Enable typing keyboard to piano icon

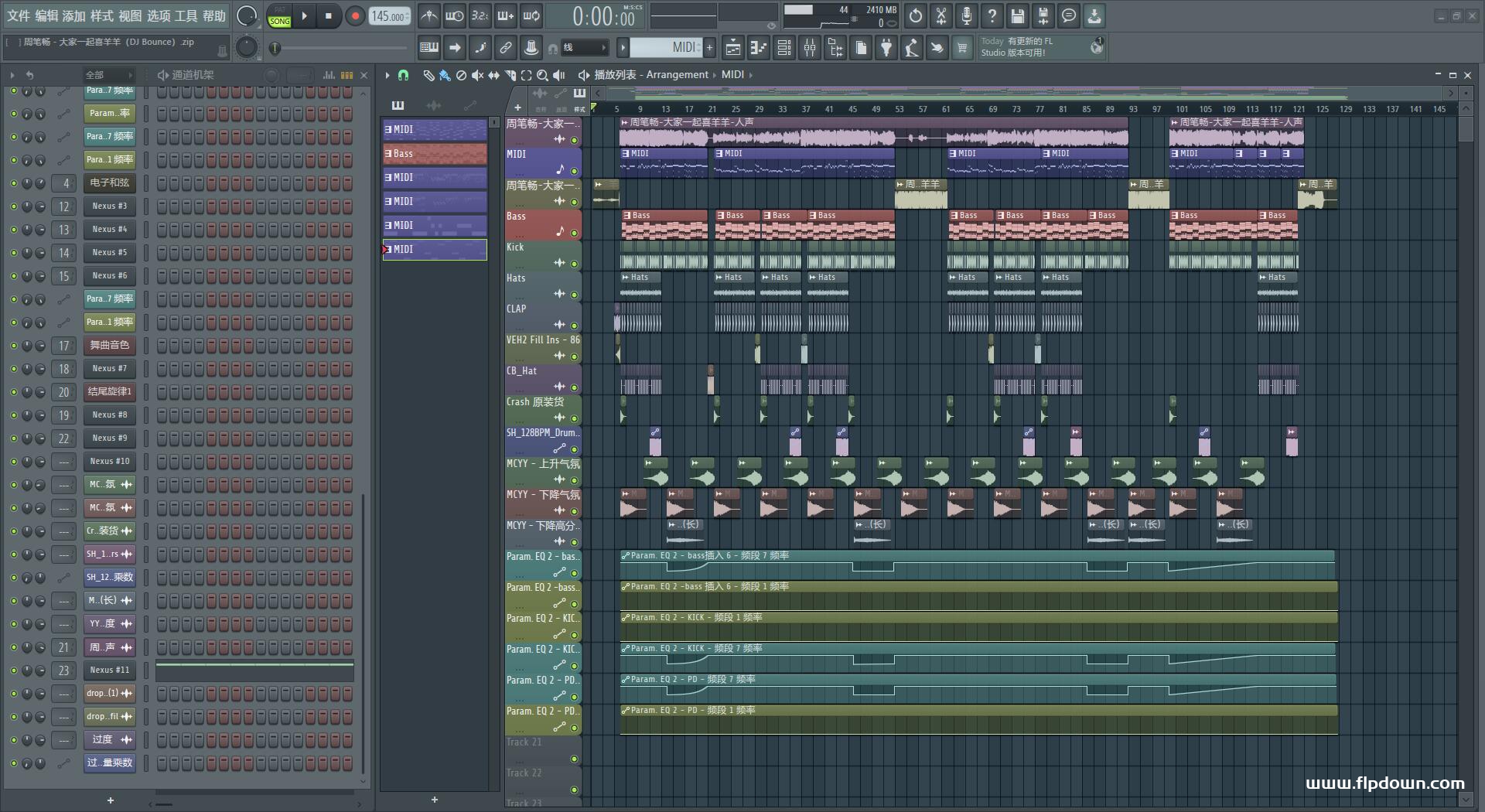tap(428, 48)
